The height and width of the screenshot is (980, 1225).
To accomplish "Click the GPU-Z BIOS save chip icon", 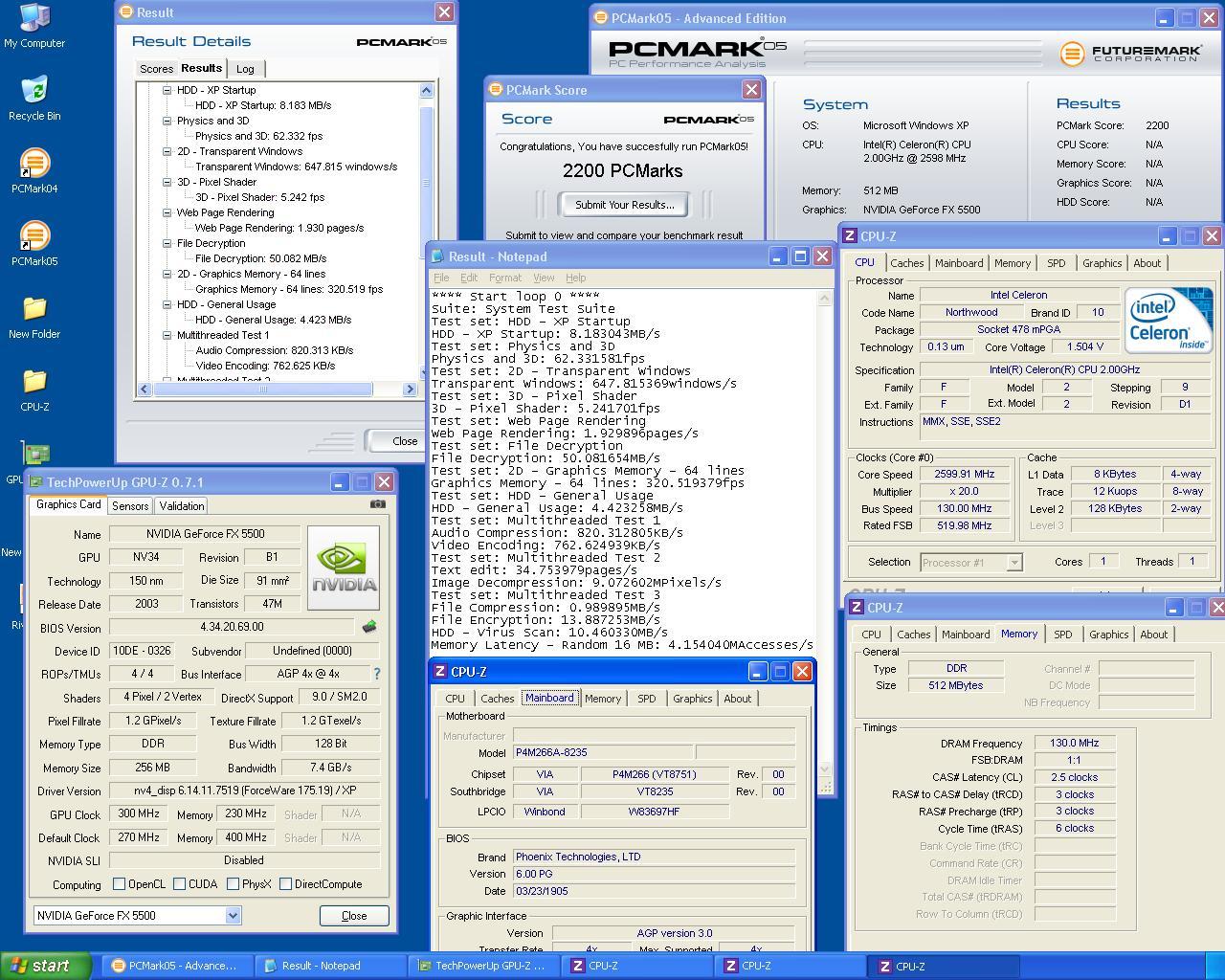I will [x=369, y=627].
